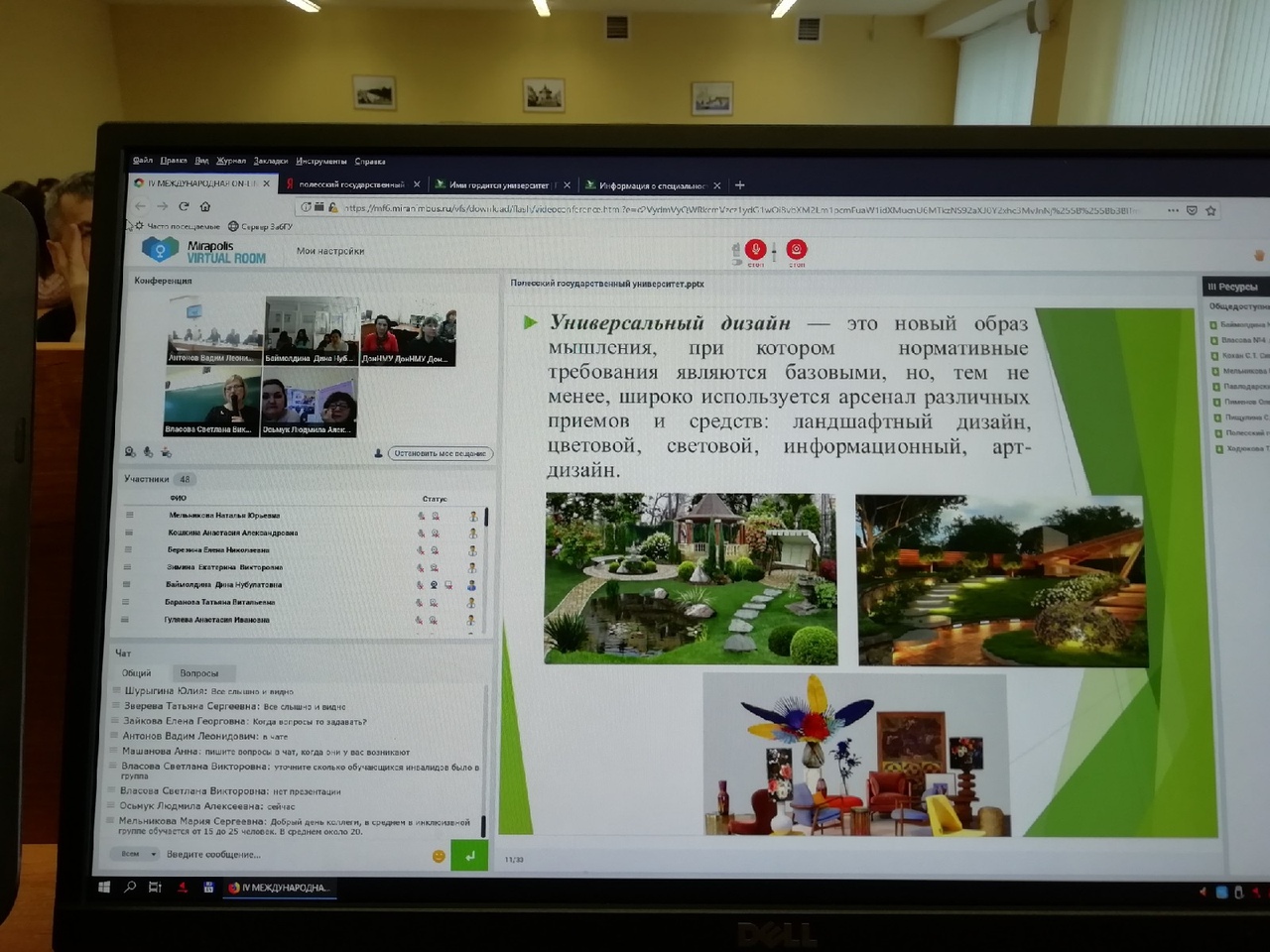This screenshot has height=952, width=1270.
Task: Open the 'Всем' recipient dropdown
Action: click(138, 854)
